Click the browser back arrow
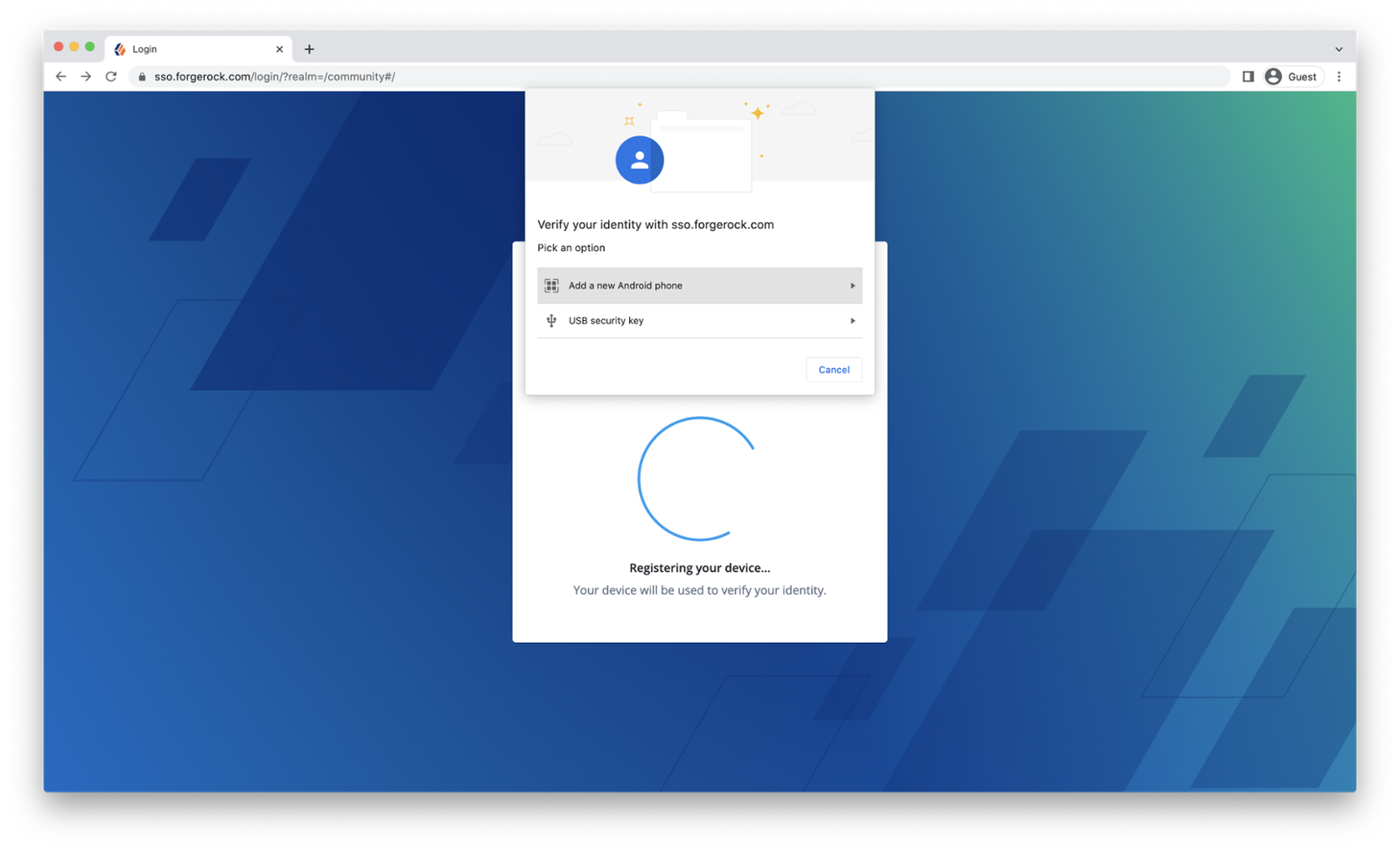1400x850 pixels. click(x=60, y=77)
